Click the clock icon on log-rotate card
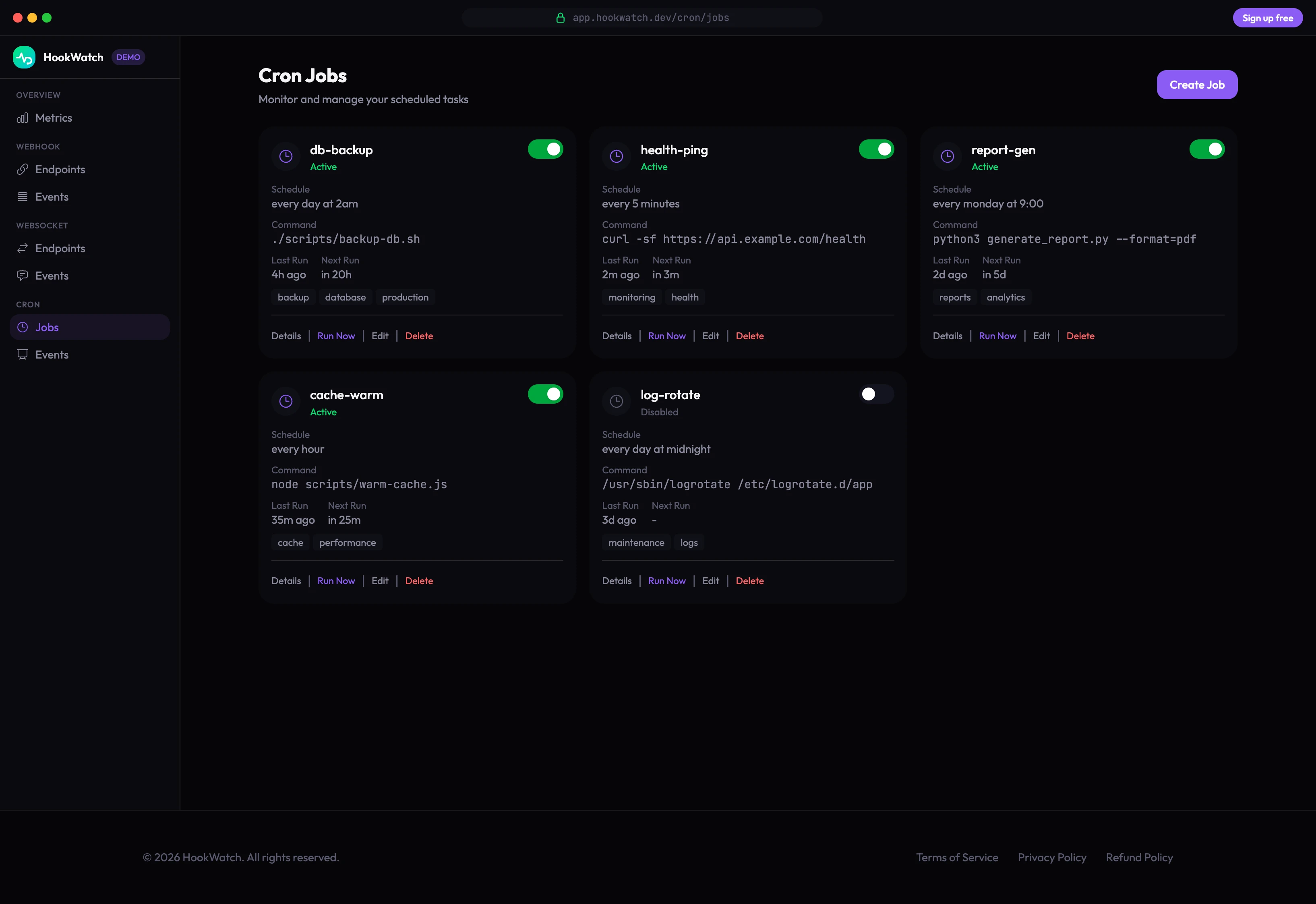The width and height of the screenshot is (1316, 904). (x=616, y=401)
